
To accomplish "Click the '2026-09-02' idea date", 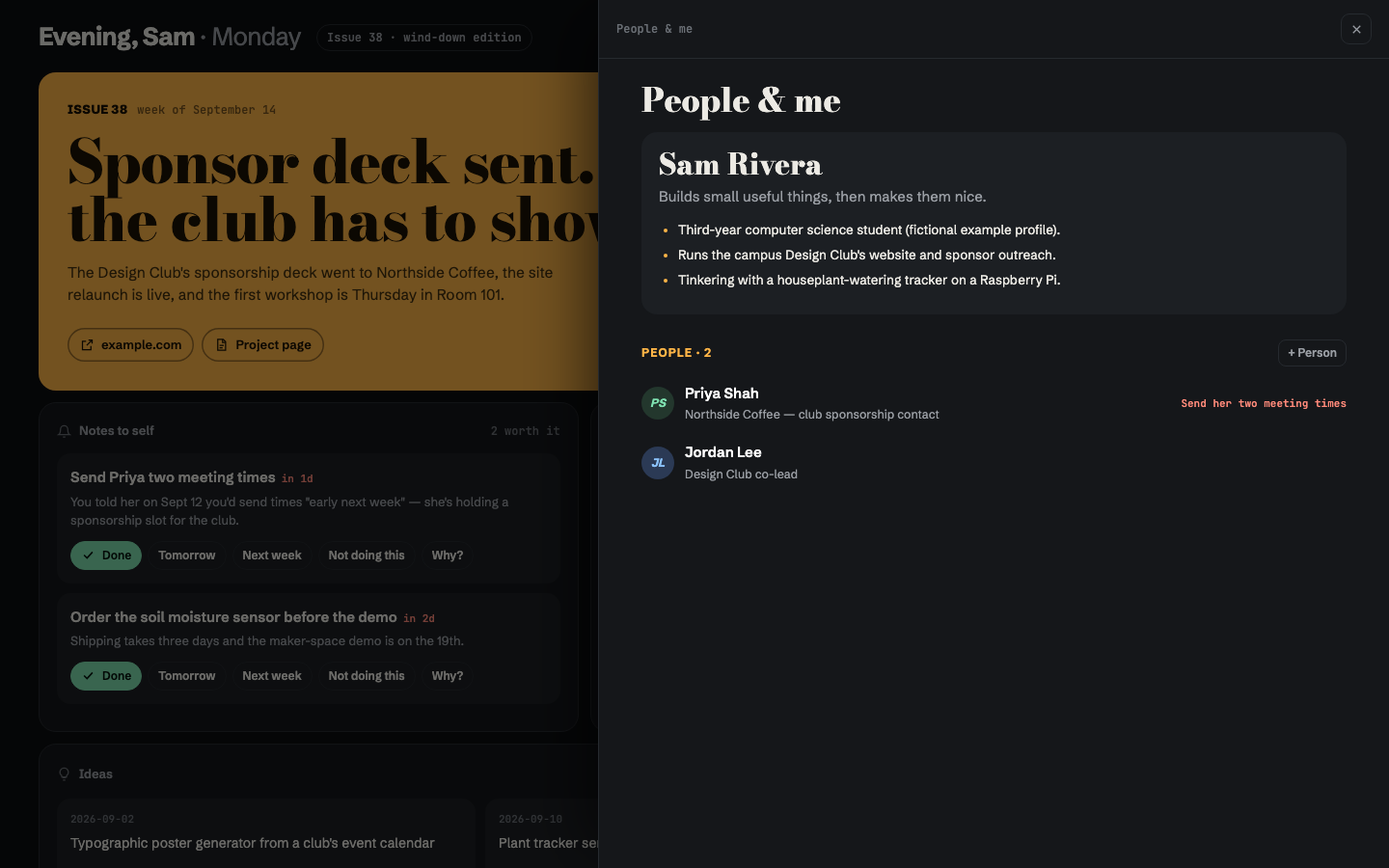I will coord(102,819).
